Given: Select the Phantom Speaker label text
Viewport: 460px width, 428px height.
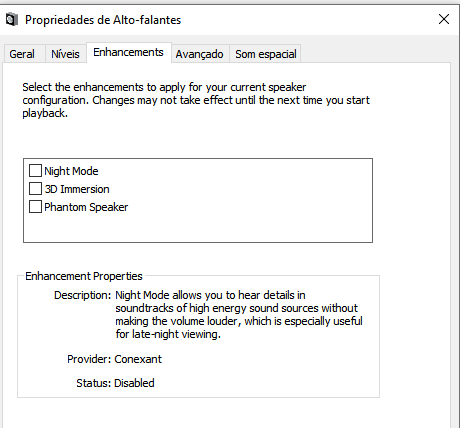Looking at the screenshot, I should (x=86, y=207).
